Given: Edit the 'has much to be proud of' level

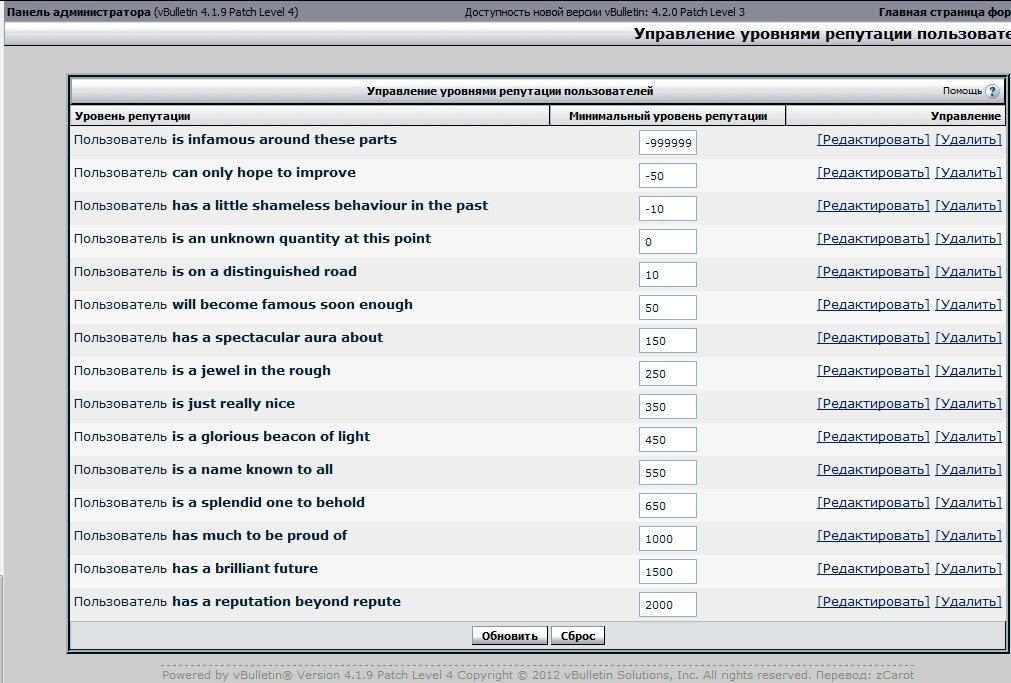Looking at the screenshot, I should tap(872, 536).
